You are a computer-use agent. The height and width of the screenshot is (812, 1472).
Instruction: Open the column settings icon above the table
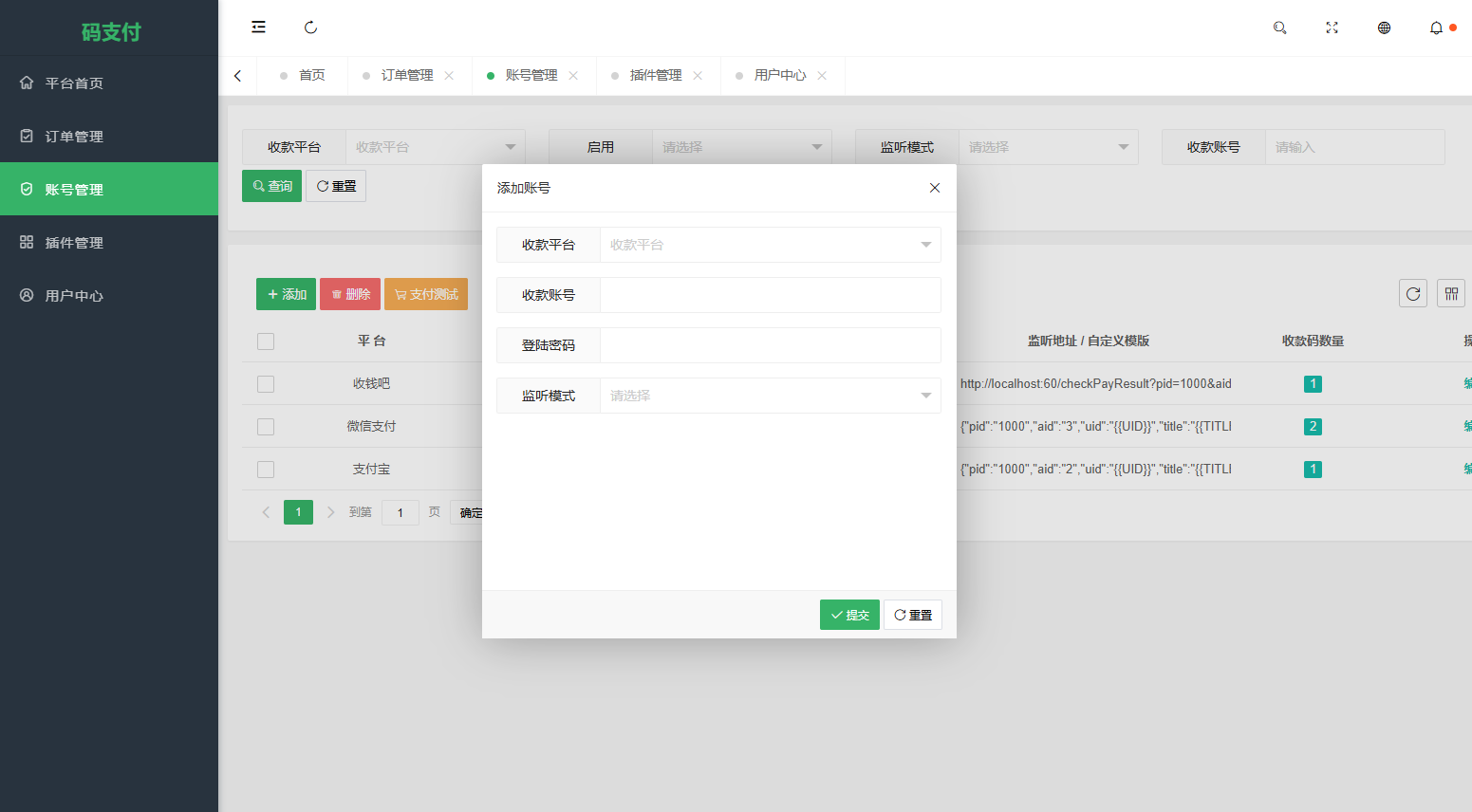[1450, 293]
